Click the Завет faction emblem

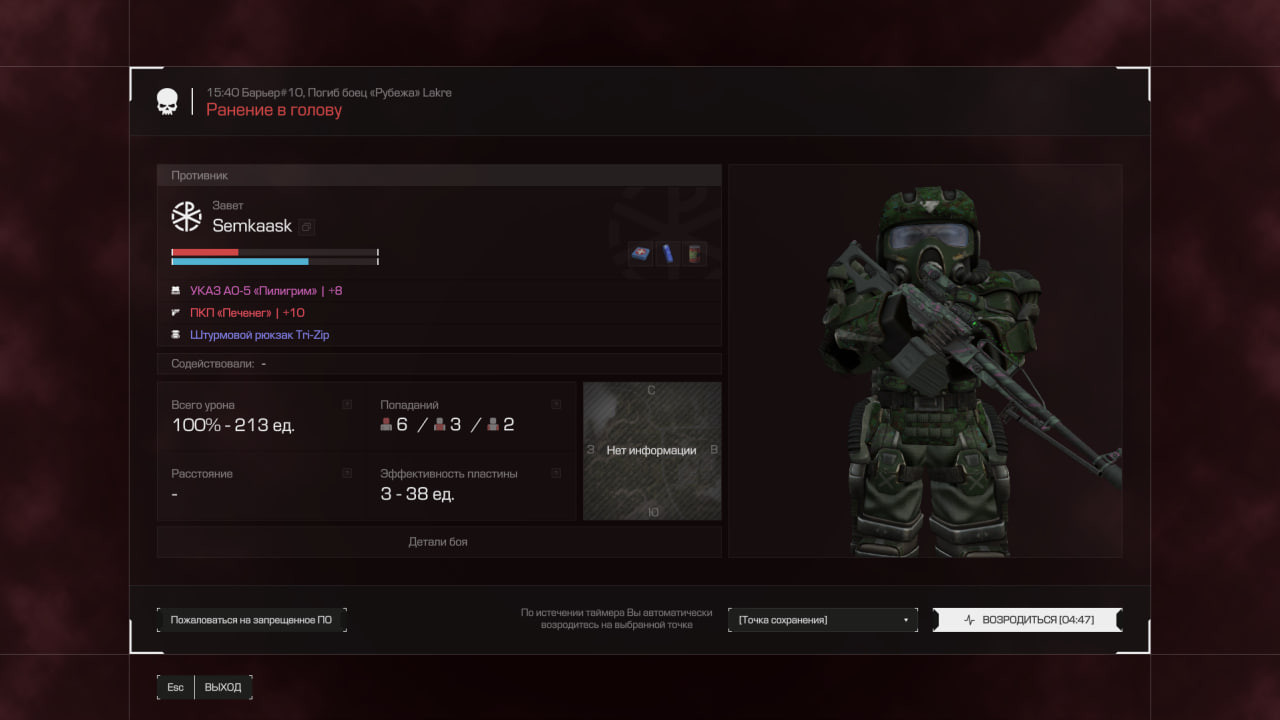[x=187, y=217]
